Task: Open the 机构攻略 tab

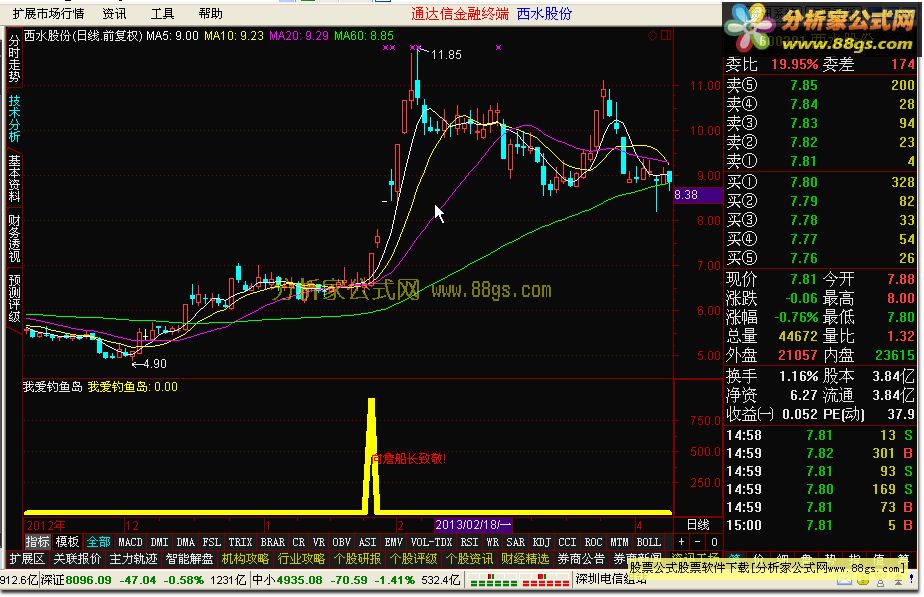Action: coord(245,559)
